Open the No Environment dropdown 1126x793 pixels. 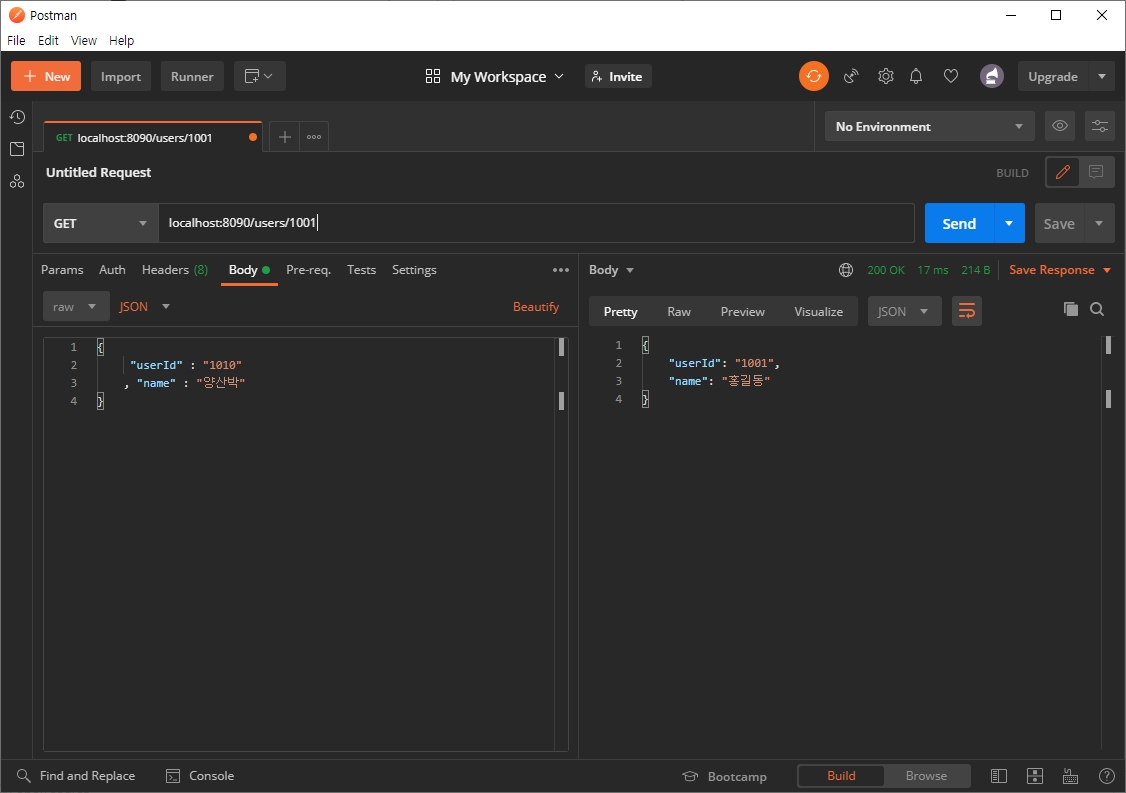(x=929, y=126)
